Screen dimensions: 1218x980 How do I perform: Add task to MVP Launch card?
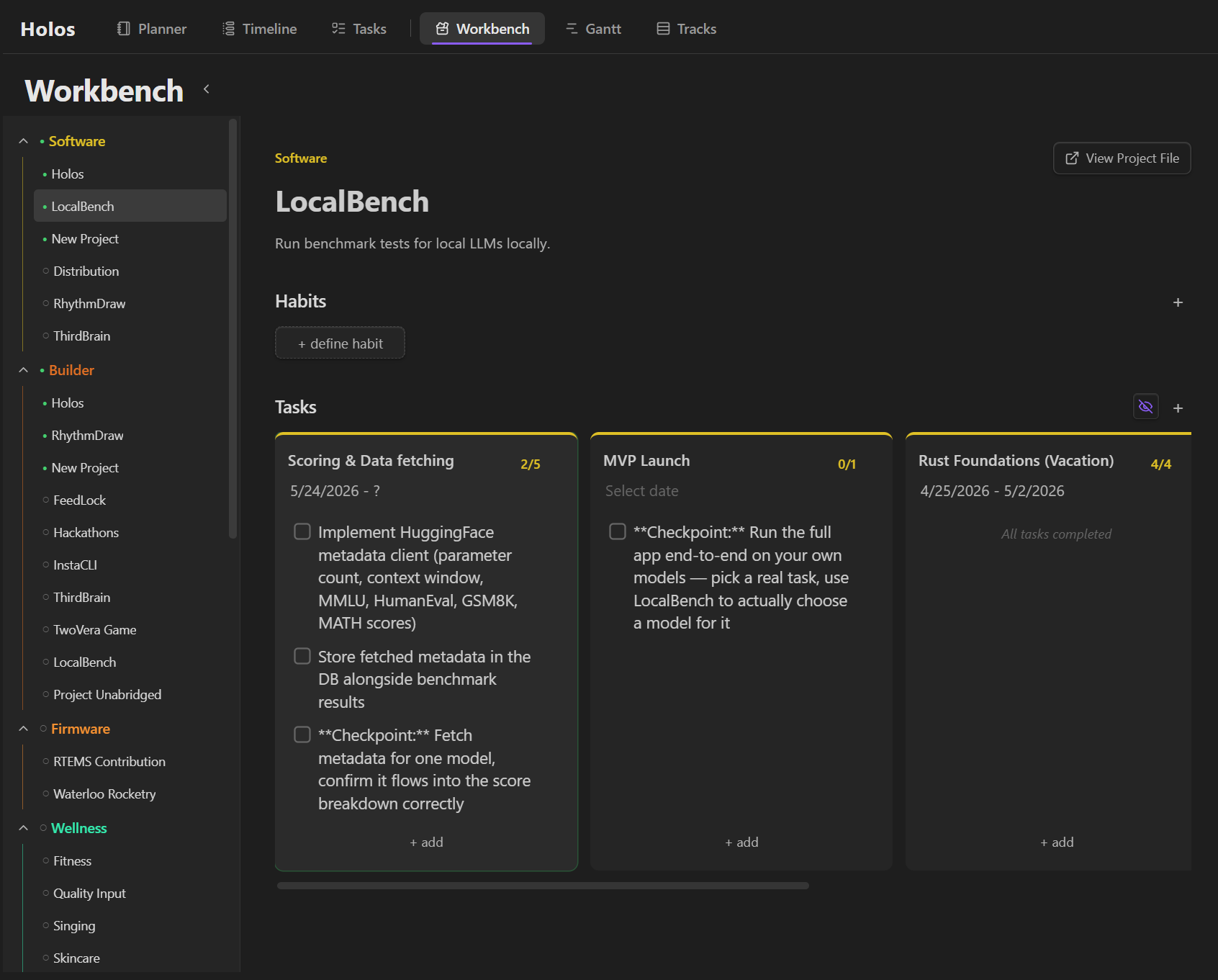point(741,842)
